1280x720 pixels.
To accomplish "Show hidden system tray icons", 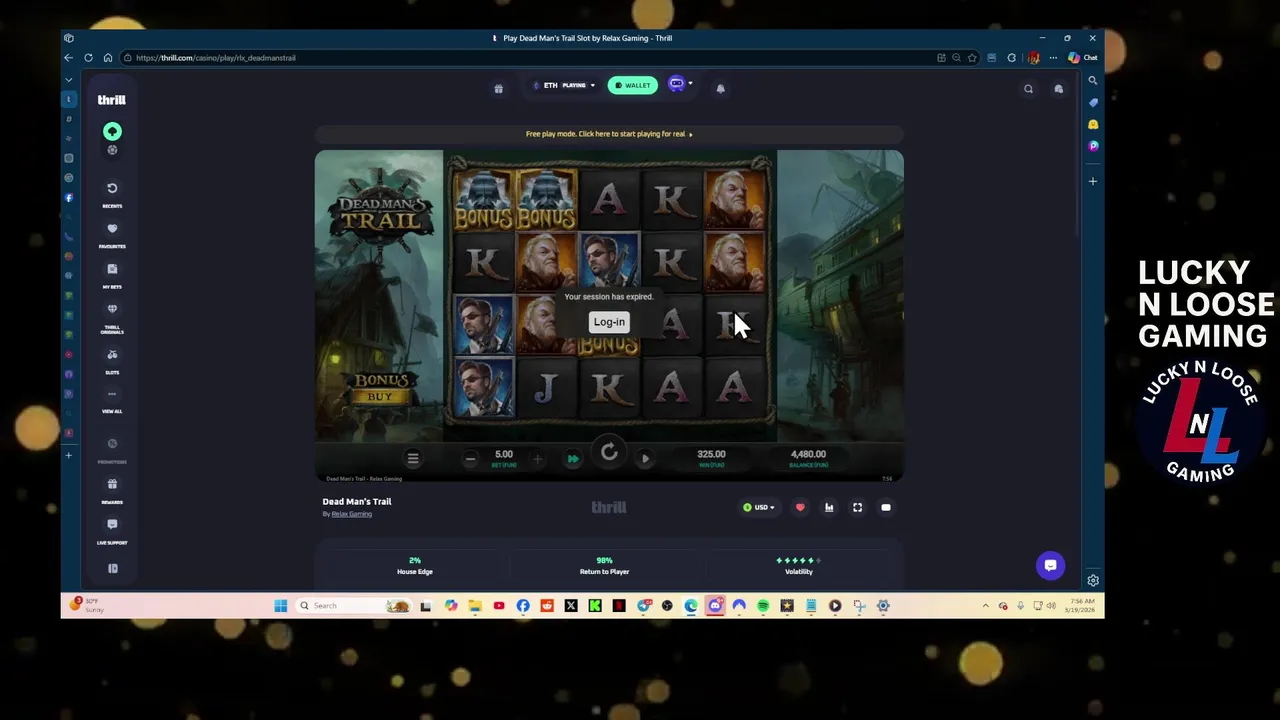I will [986, 606].
